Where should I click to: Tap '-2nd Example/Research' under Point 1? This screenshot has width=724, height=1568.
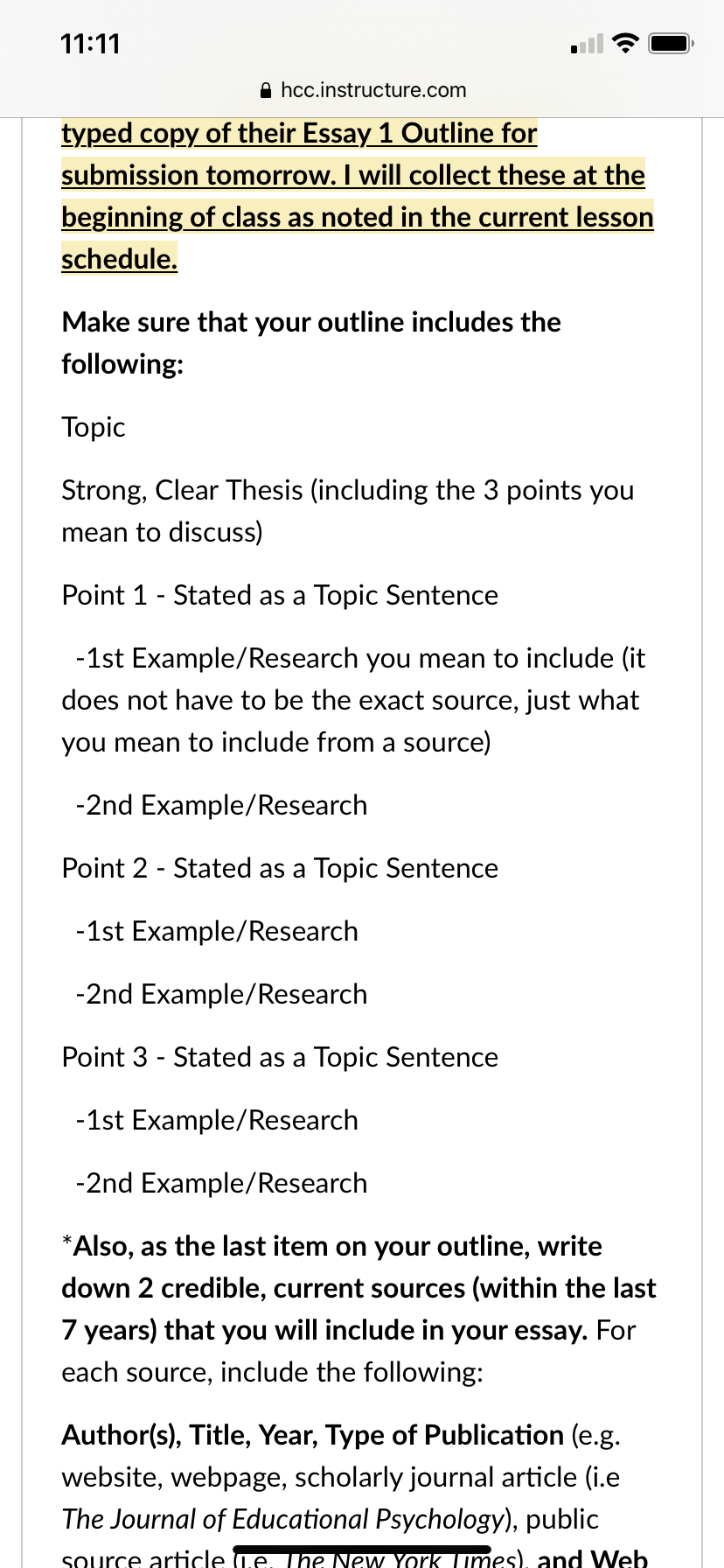pos(221,805)
